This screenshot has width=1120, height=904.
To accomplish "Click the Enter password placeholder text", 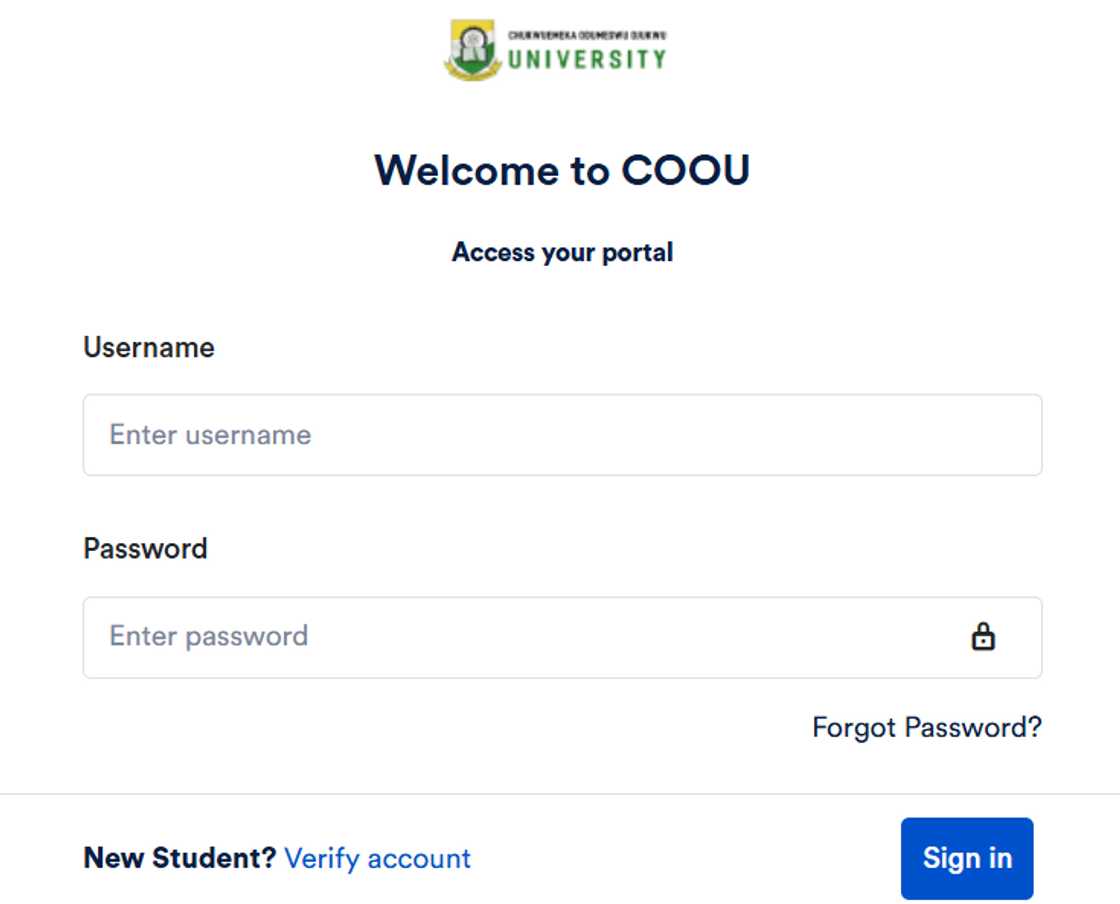I will [x=208, y=637].
